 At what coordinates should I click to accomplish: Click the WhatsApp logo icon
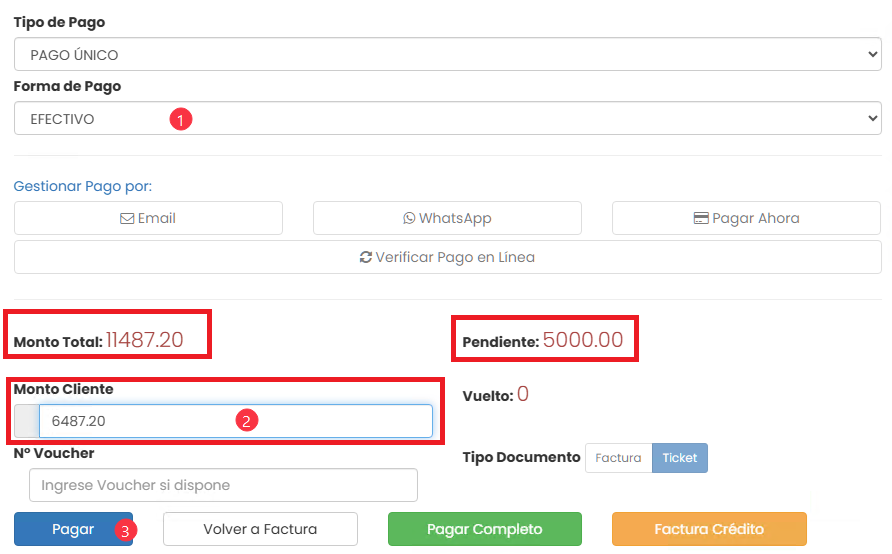pos(408,218)
